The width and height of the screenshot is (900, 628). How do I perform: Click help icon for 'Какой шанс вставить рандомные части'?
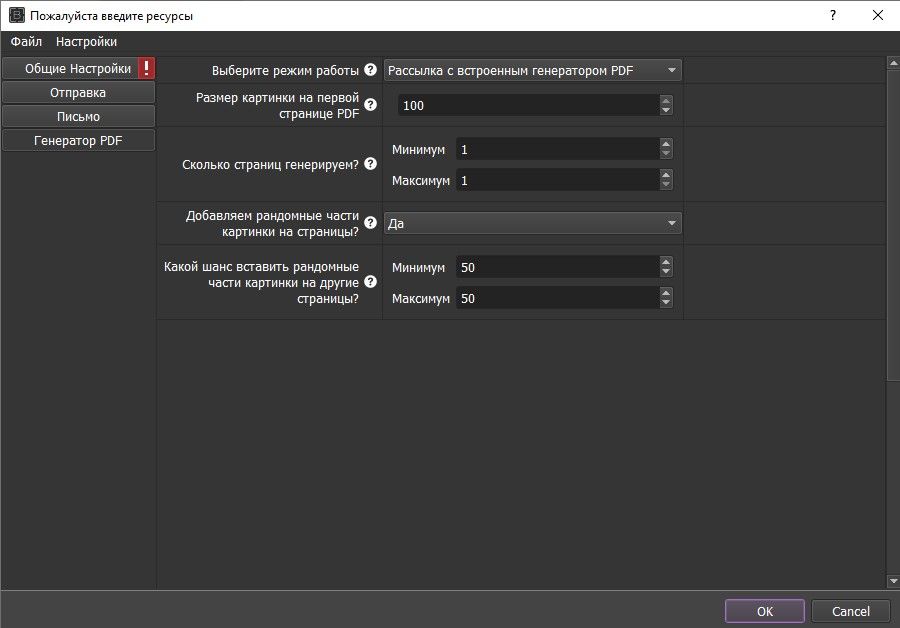click(370, 283)
